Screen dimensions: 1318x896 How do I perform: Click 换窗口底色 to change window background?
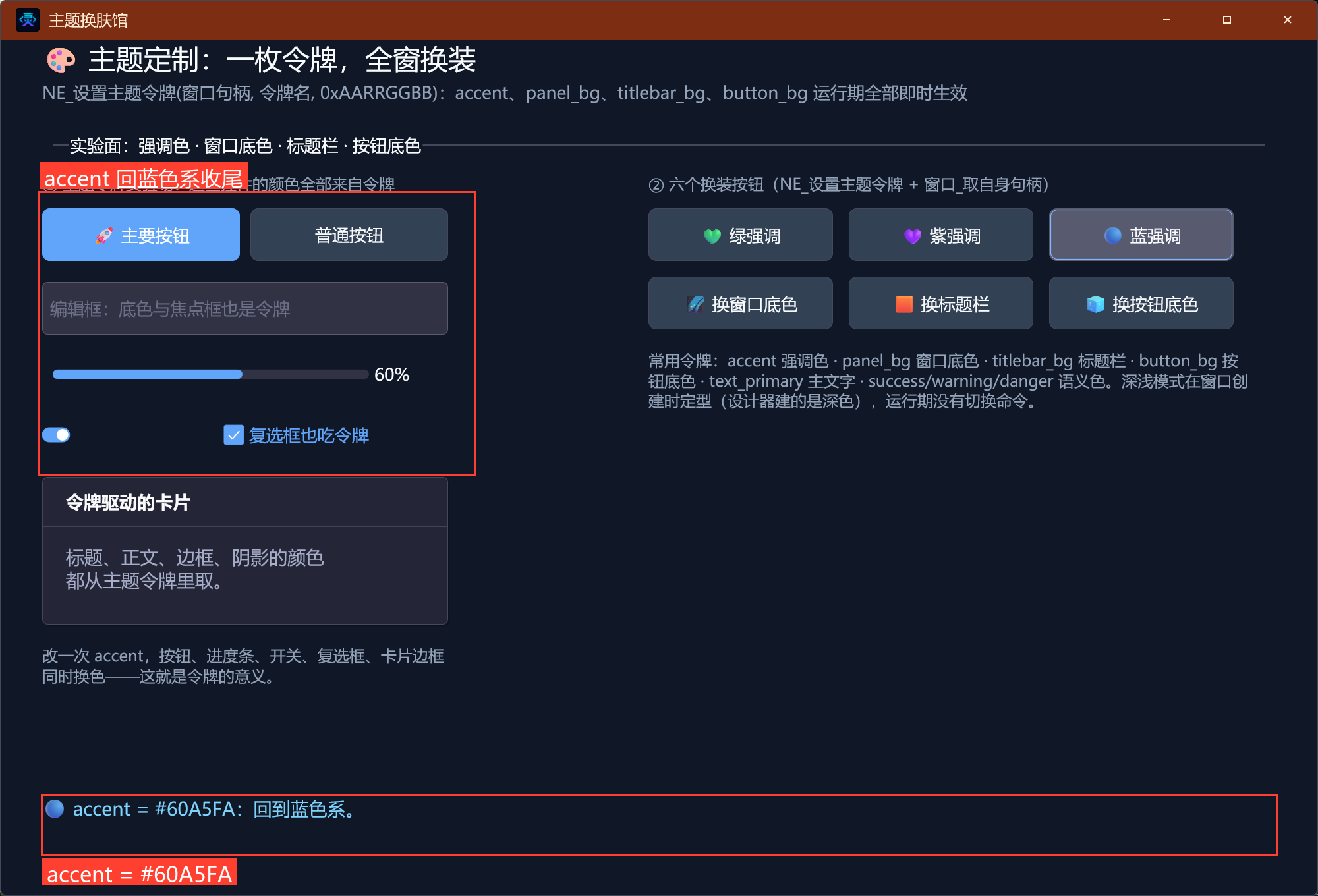(x=741, y=304)
